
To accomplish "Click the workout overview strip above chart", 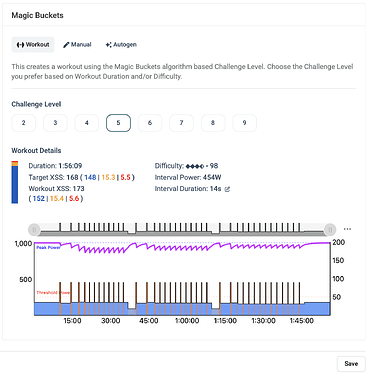I will (182, 229).
